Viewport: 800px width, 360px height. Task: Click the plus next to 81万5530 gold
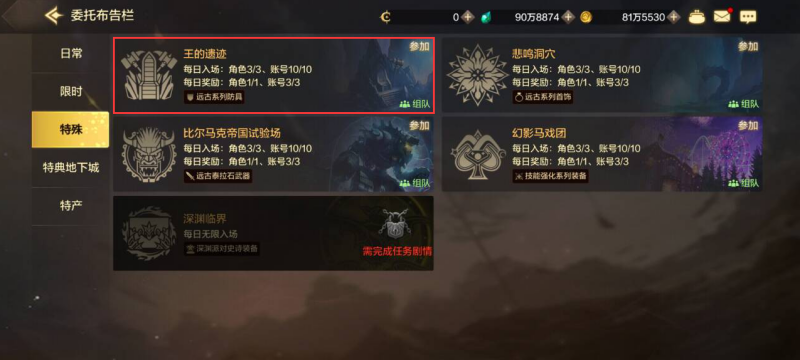tap(674, 17)
